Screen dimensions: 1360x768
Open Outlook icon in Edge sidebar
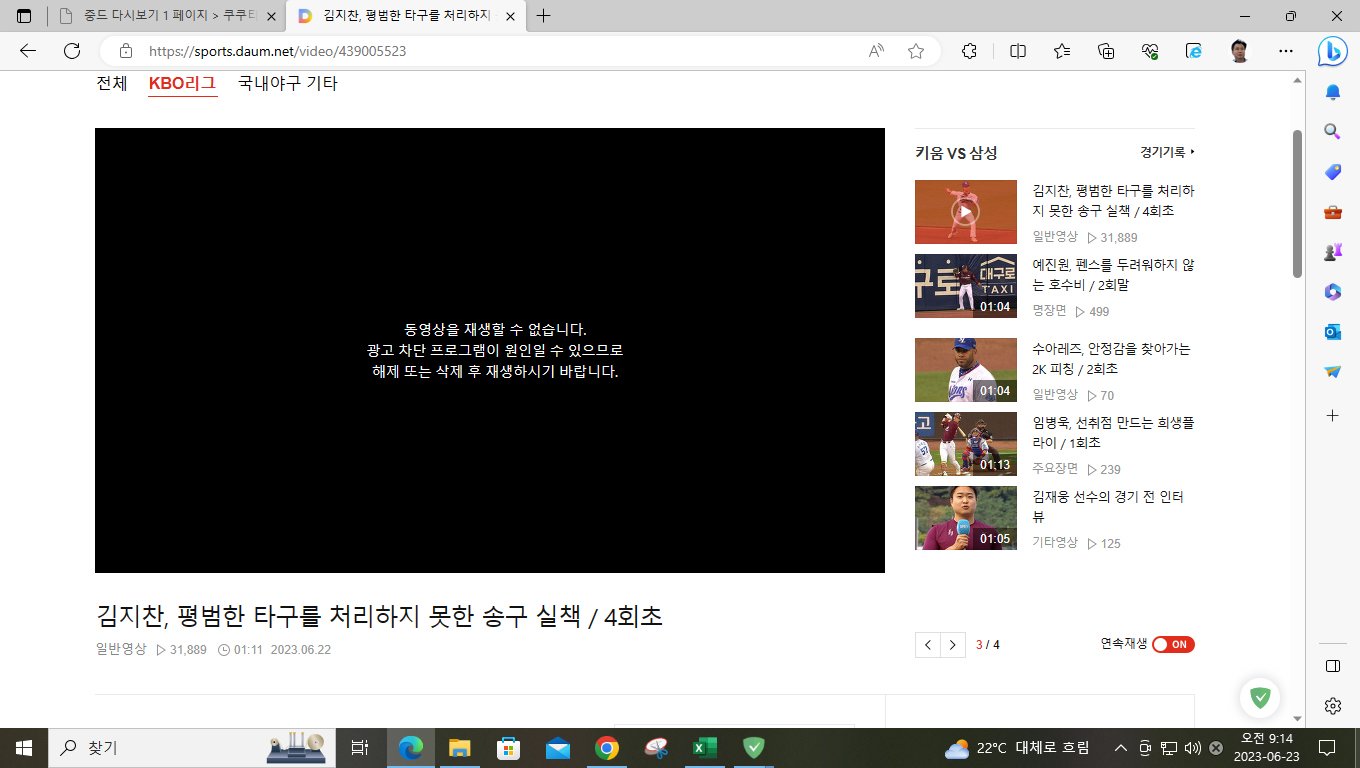click(1332, 331)
